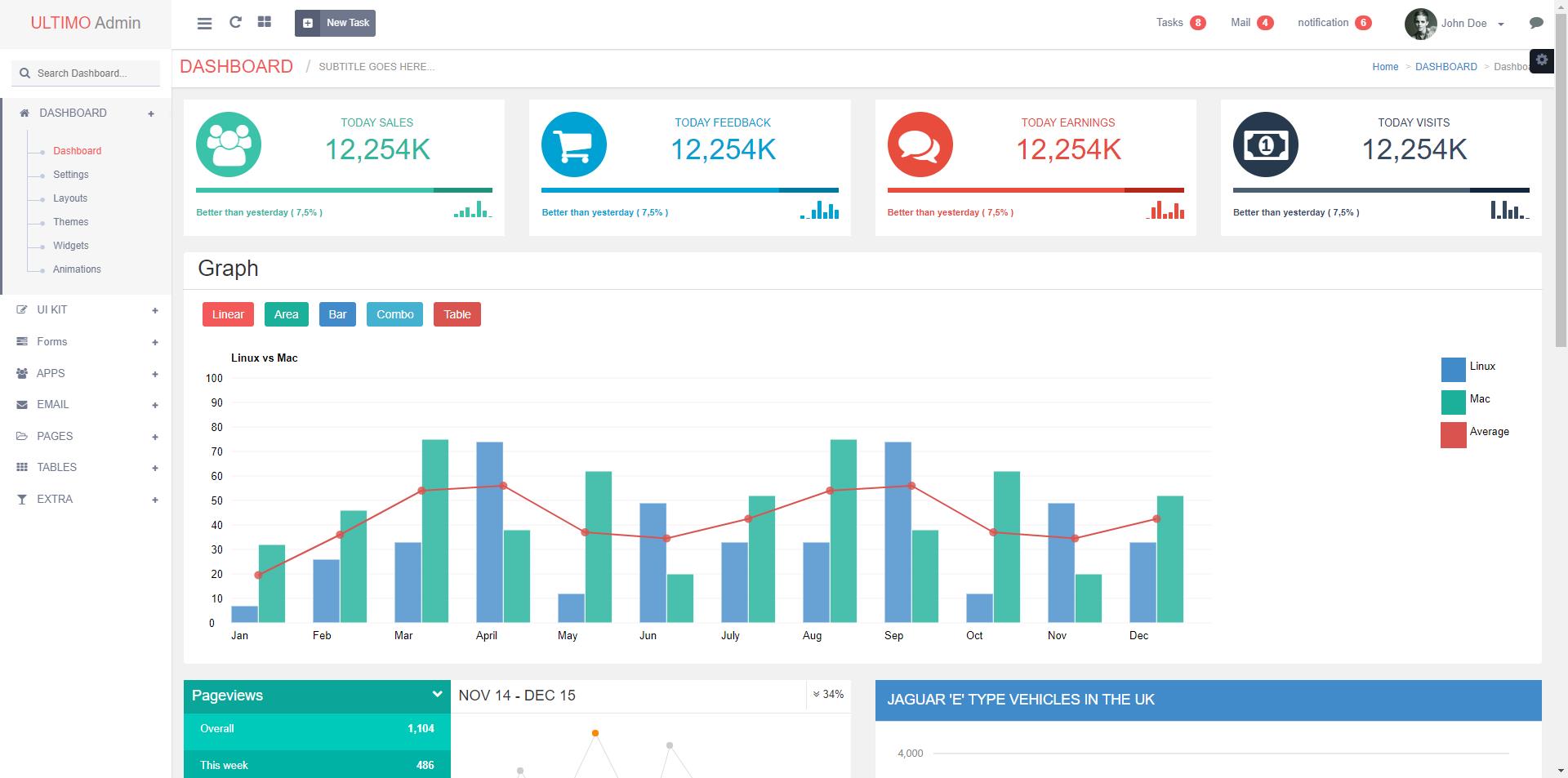Image resolution: width=1568 pixels, height=778 pixels.
Task: Click the Today Earnings comments icon
Action: tap(920, 144)
